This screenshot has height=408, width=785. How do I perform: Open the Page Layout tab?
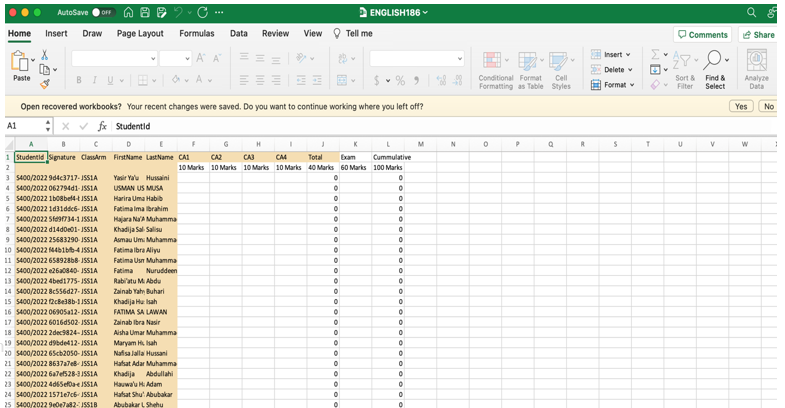coord(140,33)
